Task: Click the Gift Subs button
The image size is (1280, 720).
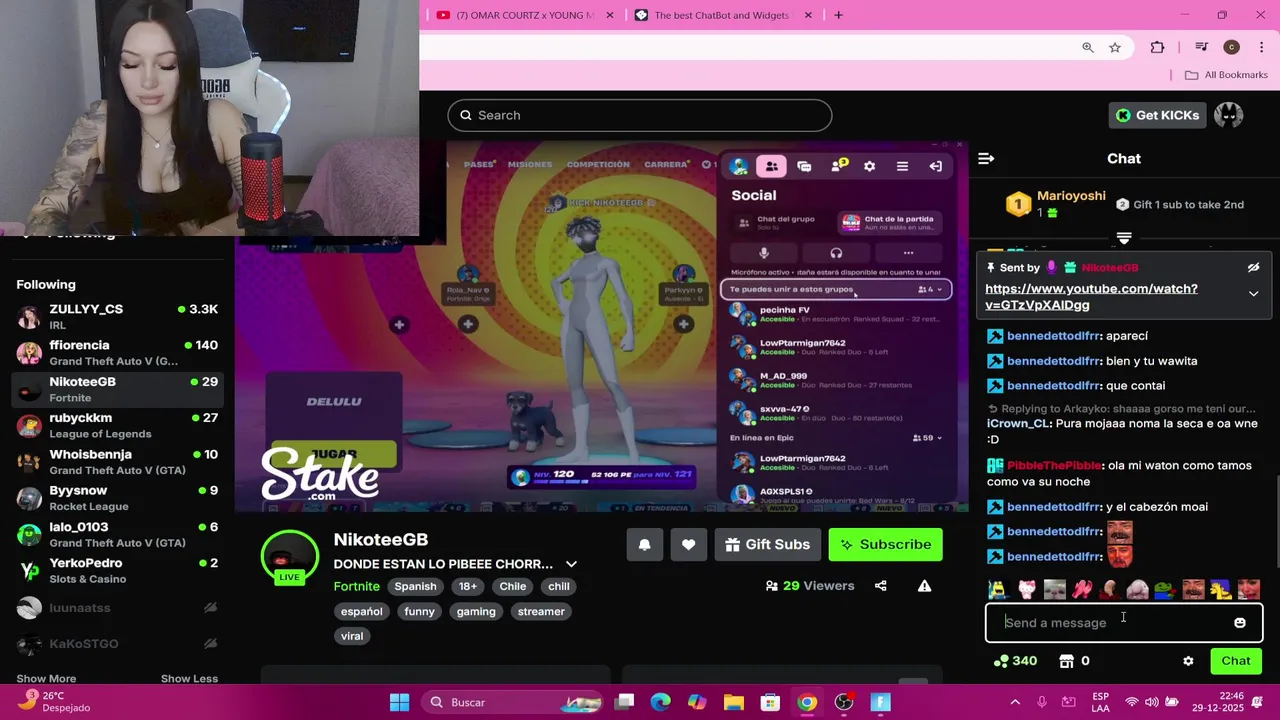Action: tap(767, 545)
